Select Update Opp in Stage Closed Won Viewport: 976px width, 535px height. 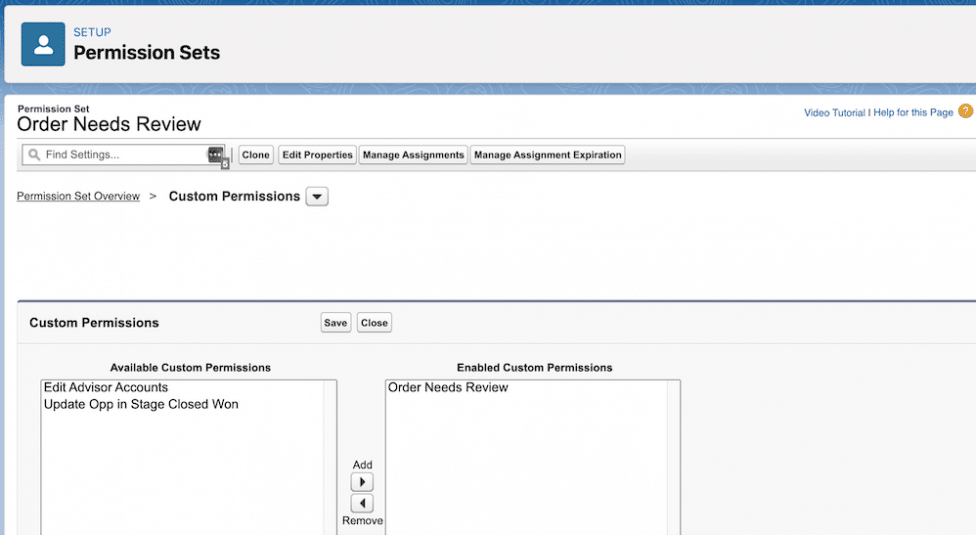coord(141,404)
